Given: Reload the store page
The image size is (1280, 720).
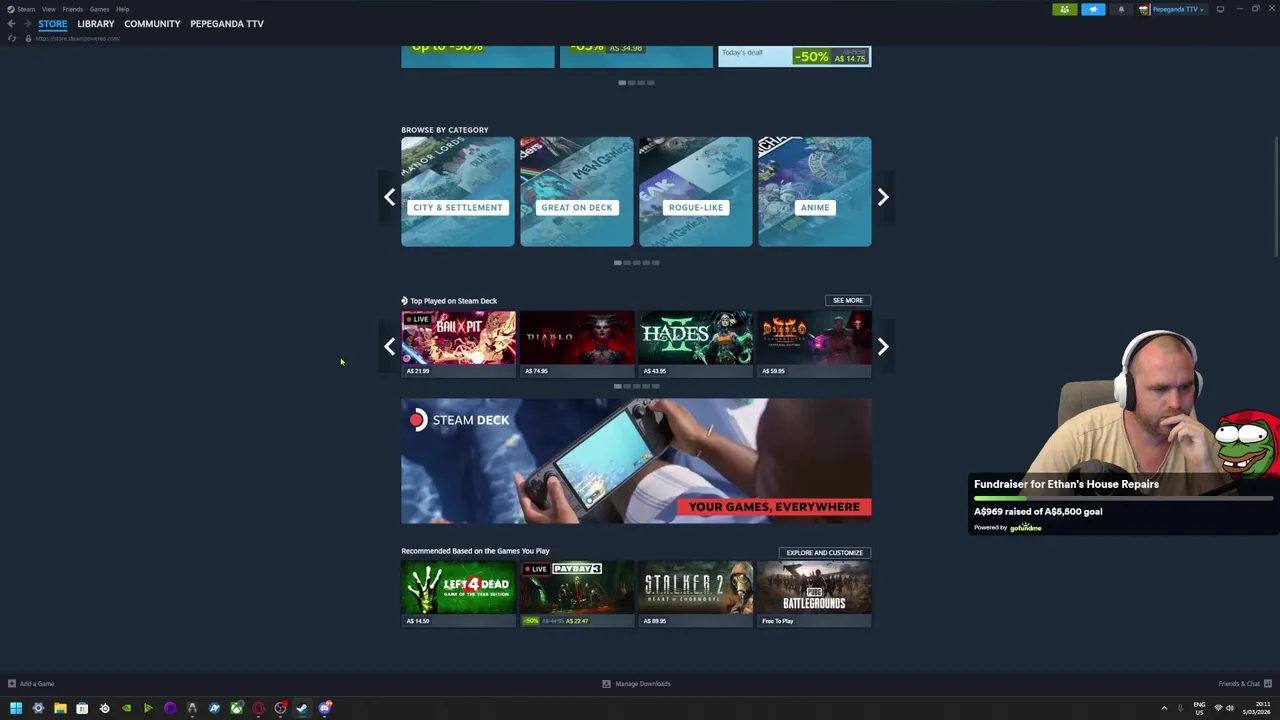Looking at the screenshot, I should click(x=11, y=38).
